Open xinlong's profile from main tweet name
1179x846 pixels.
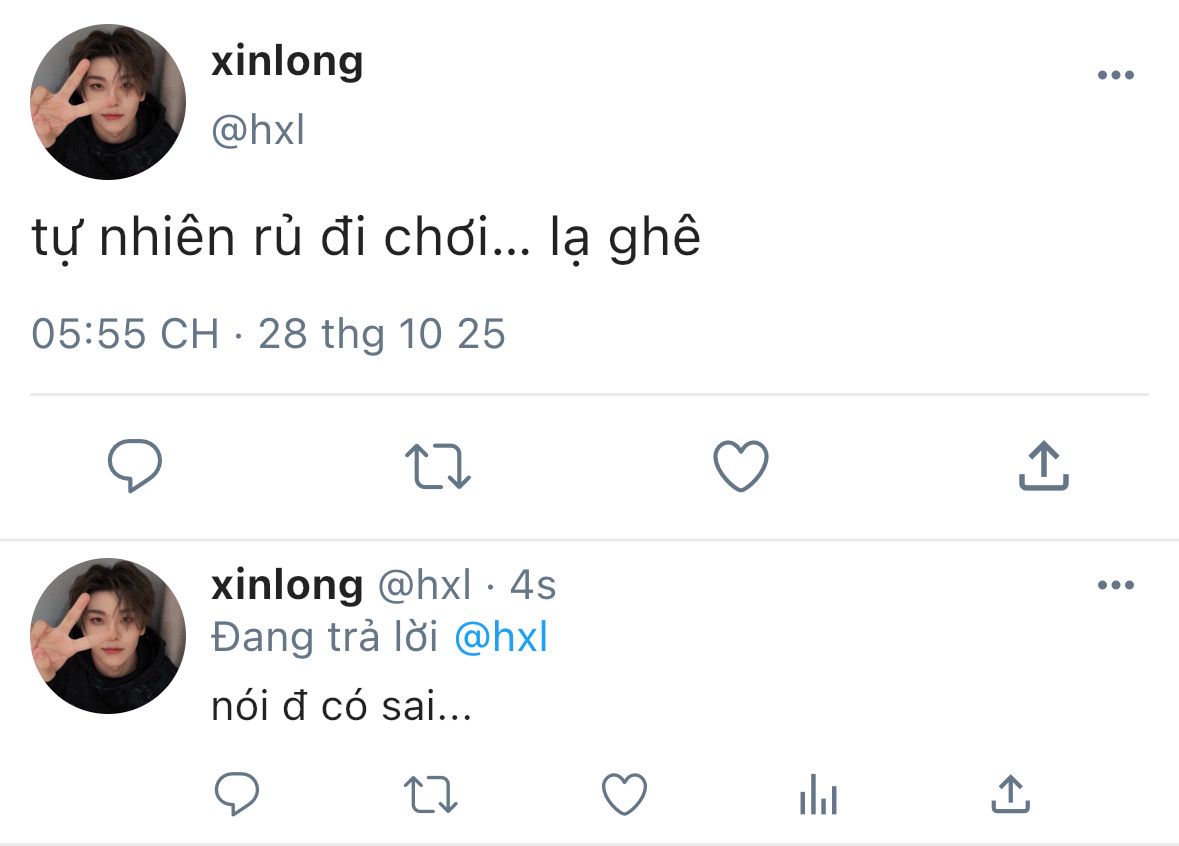pos(287,62)
